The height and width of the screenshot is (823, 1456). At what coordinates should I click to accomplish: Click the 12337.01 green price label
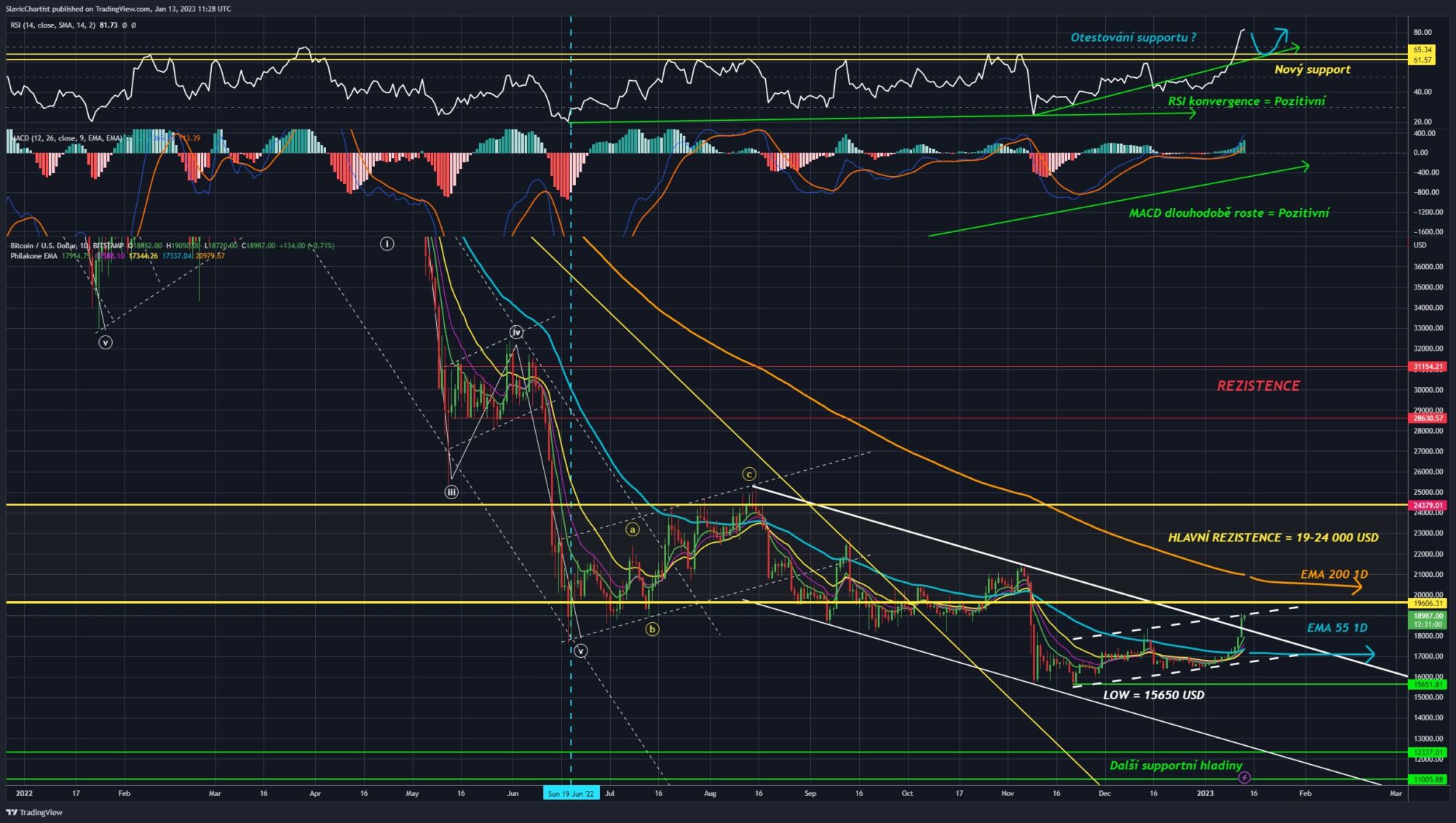pos(1428,752)
